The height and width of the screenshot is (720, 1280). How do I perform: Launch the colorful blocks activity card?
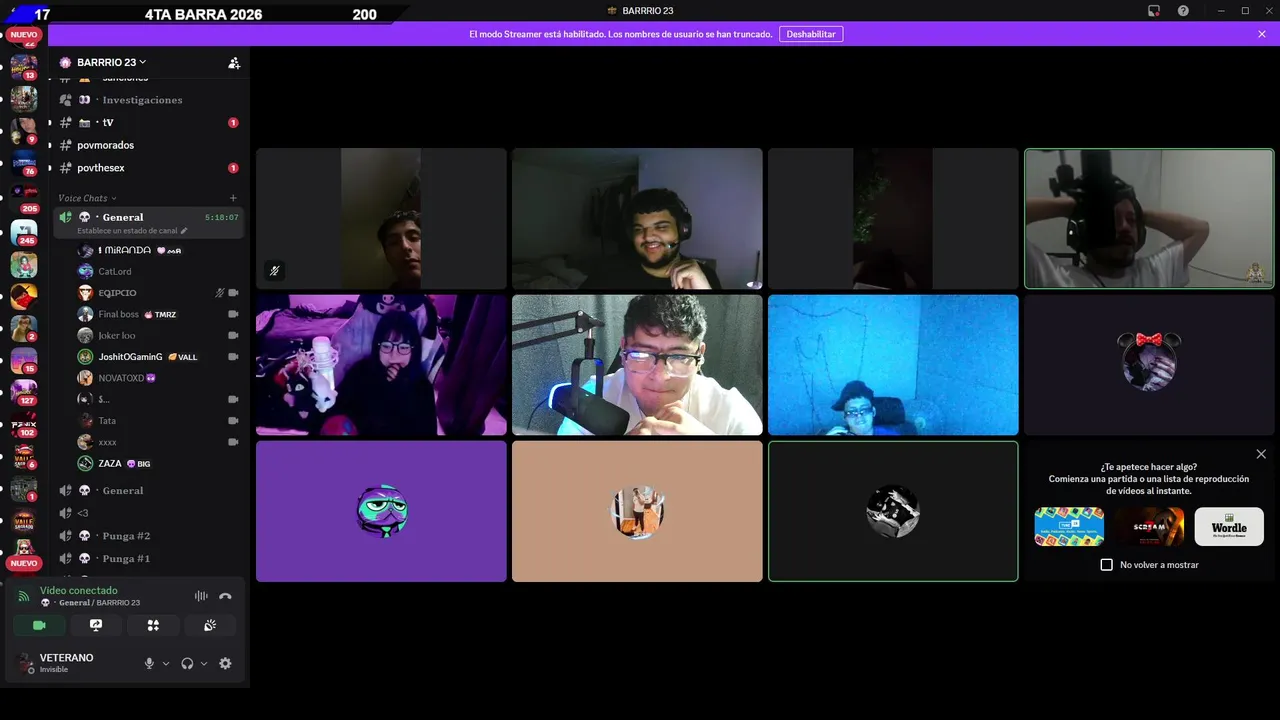point(1069,527)
